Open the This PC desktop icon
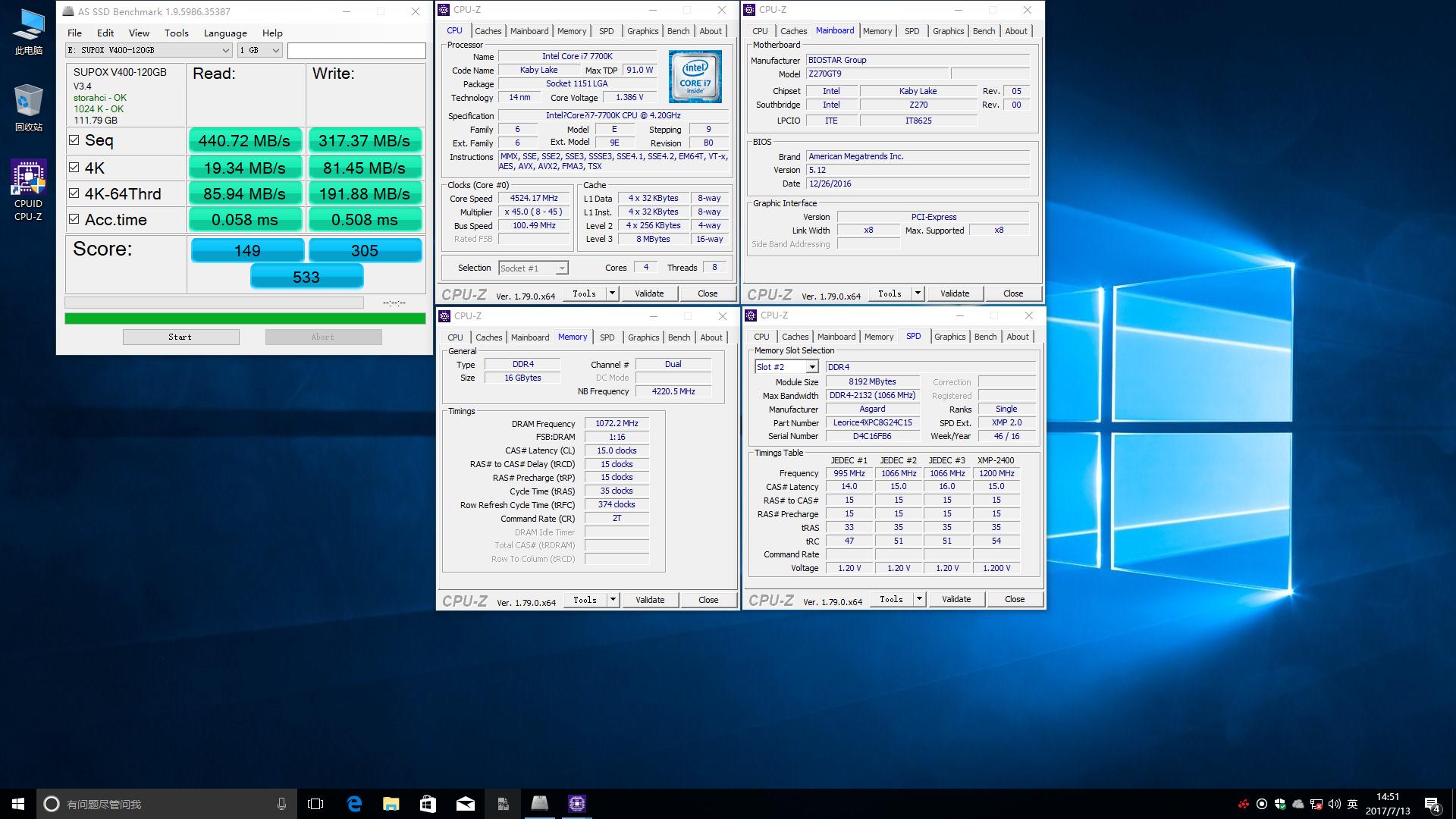This screenshot has height=819, width=1456. (28, 31)
